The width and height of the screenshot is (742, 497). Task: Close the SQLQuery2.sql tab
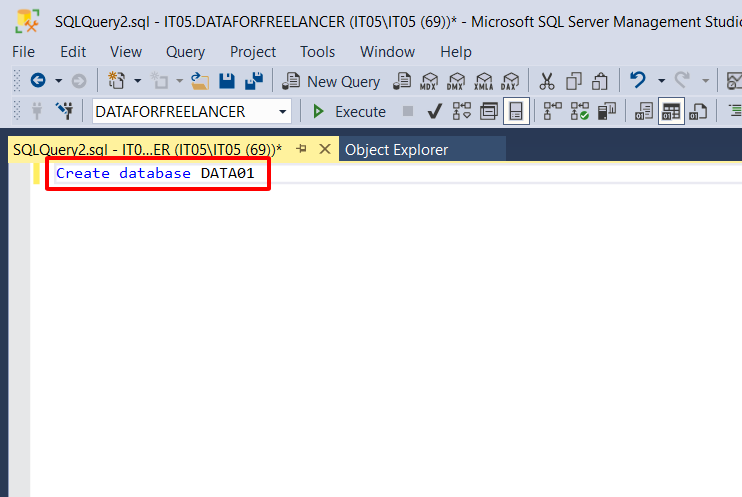[x=325, y=149]
